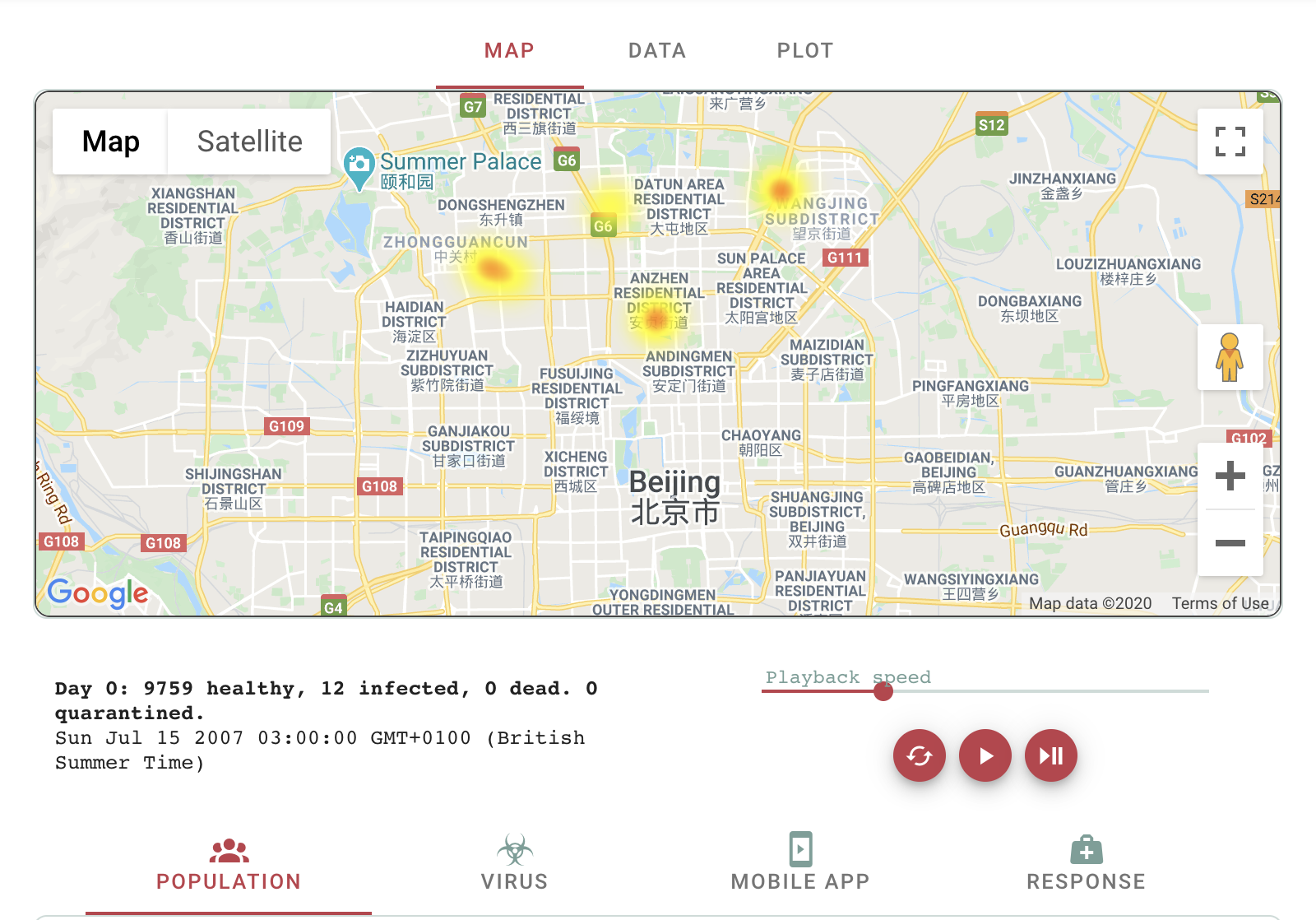
Task: Zoom in on the map
Action: point(1230,476)
